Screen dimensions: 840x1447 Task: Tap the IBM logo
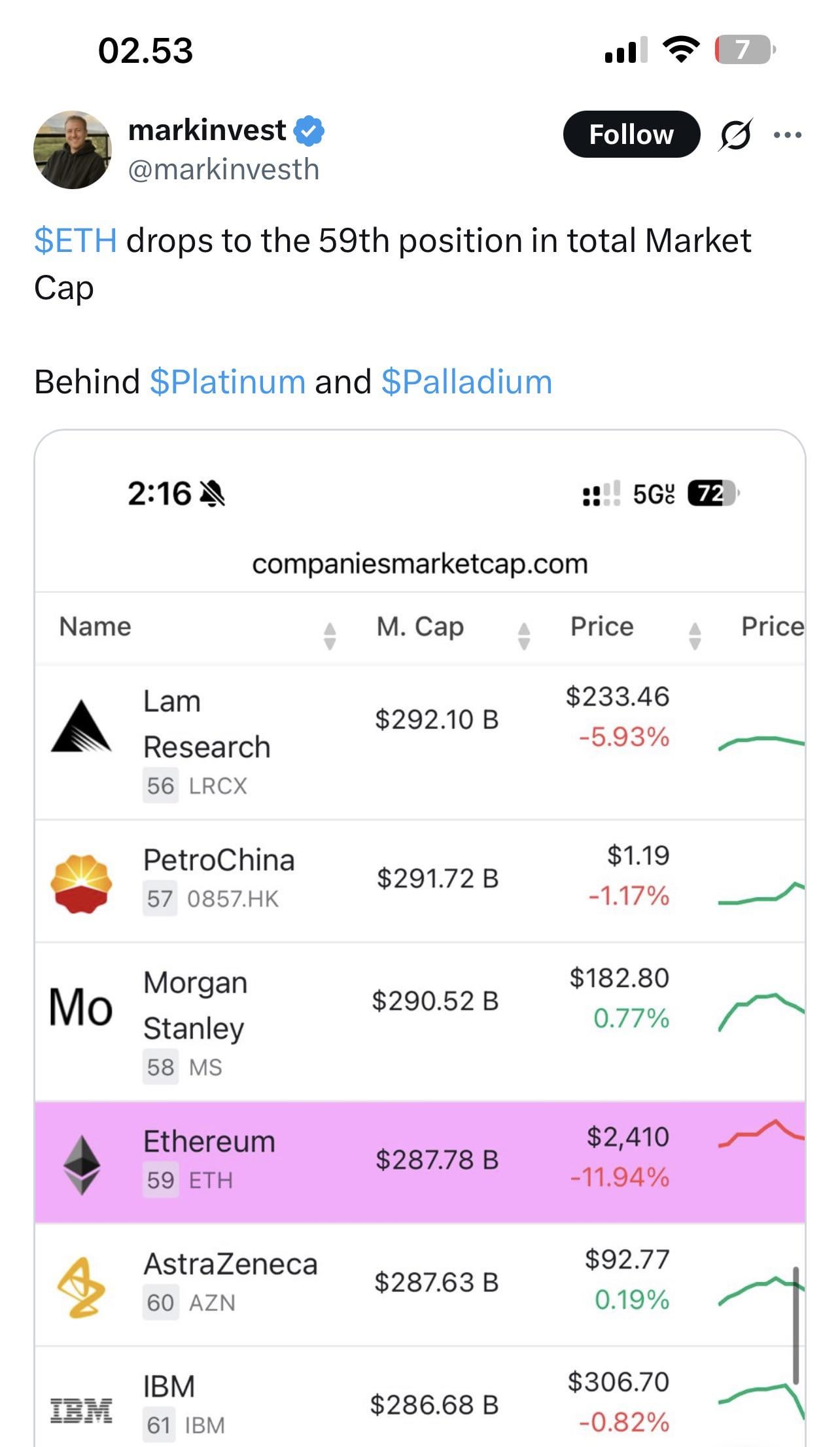pos(82,1409)
